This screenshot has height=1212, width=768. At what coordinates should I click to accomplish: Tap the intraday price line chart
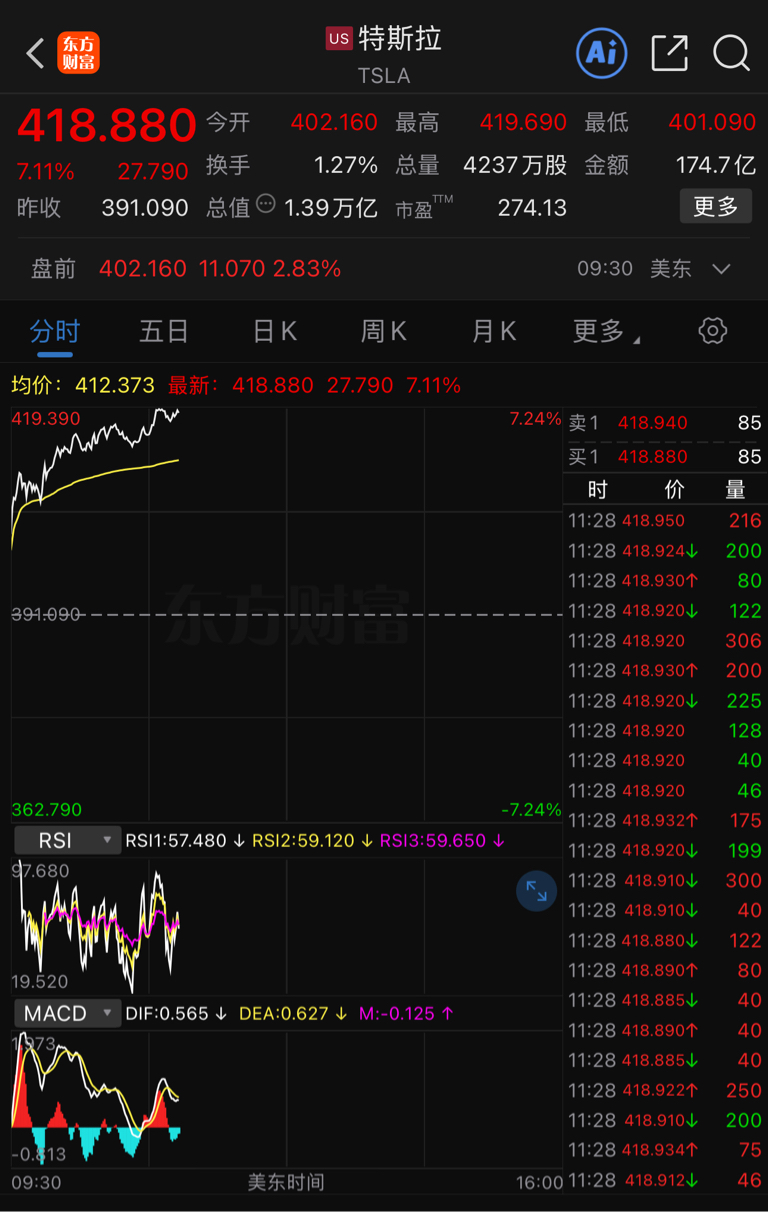point(286,614)
